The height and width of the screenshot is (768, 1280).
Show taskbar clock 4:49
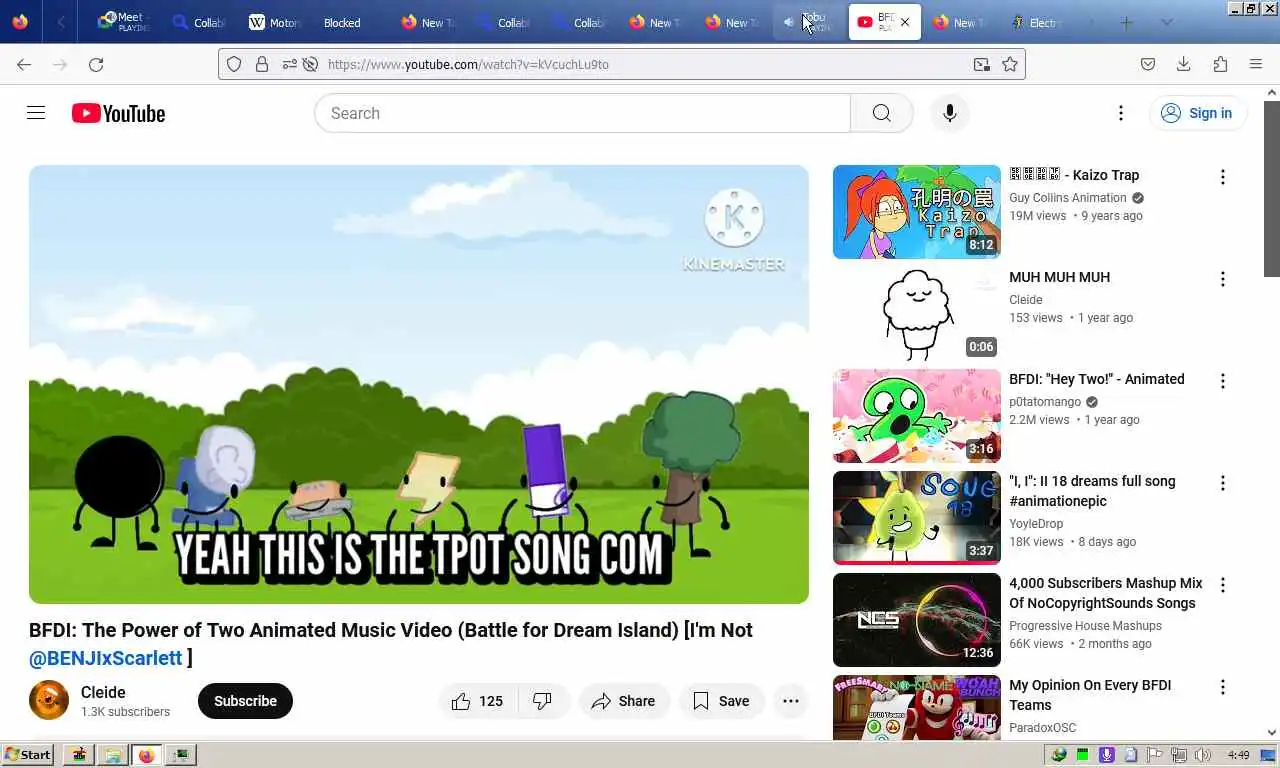[1238, 755]
